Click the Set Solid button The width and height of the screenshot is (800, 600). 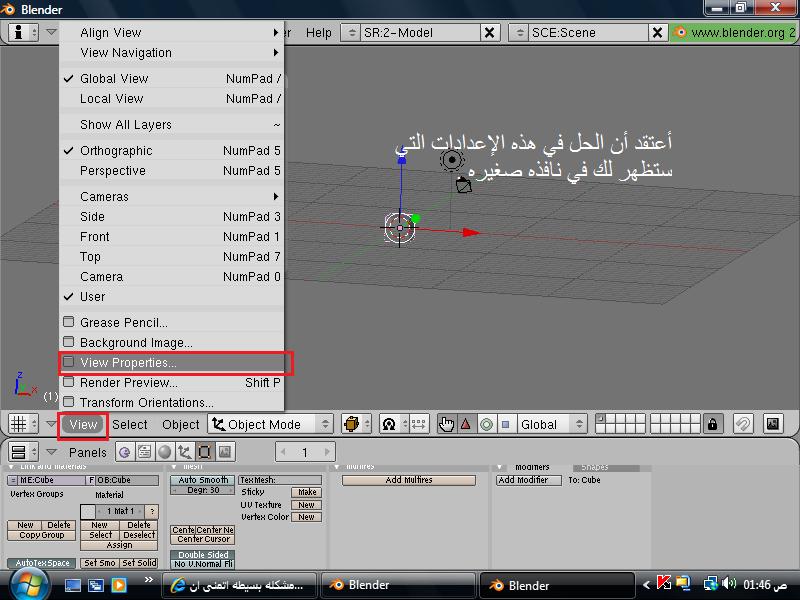click(x=139, y=563)
